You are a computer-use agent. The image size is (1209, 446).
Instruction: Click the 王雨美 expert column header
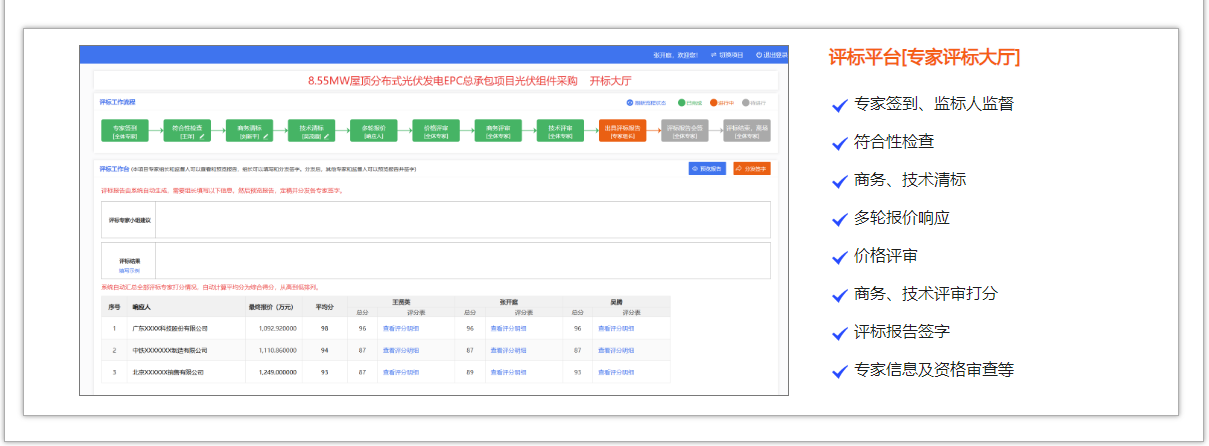402,300
